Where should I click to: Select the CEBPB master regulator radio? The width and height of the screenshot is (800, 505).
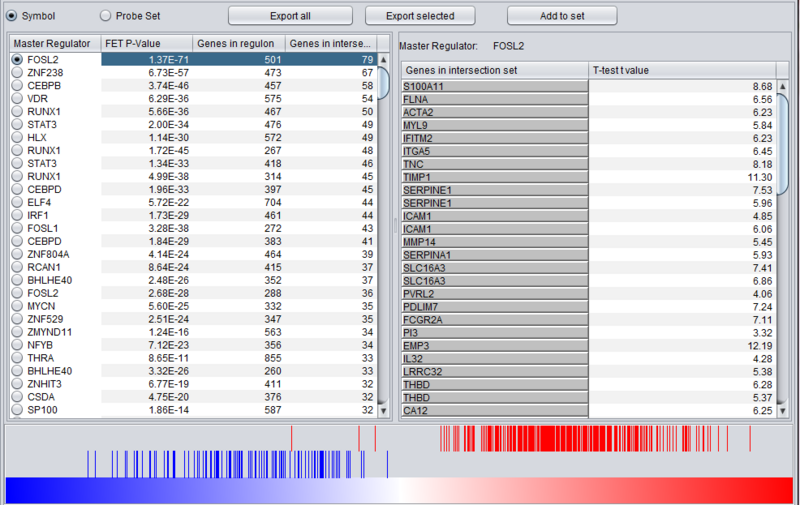[17, 85]
